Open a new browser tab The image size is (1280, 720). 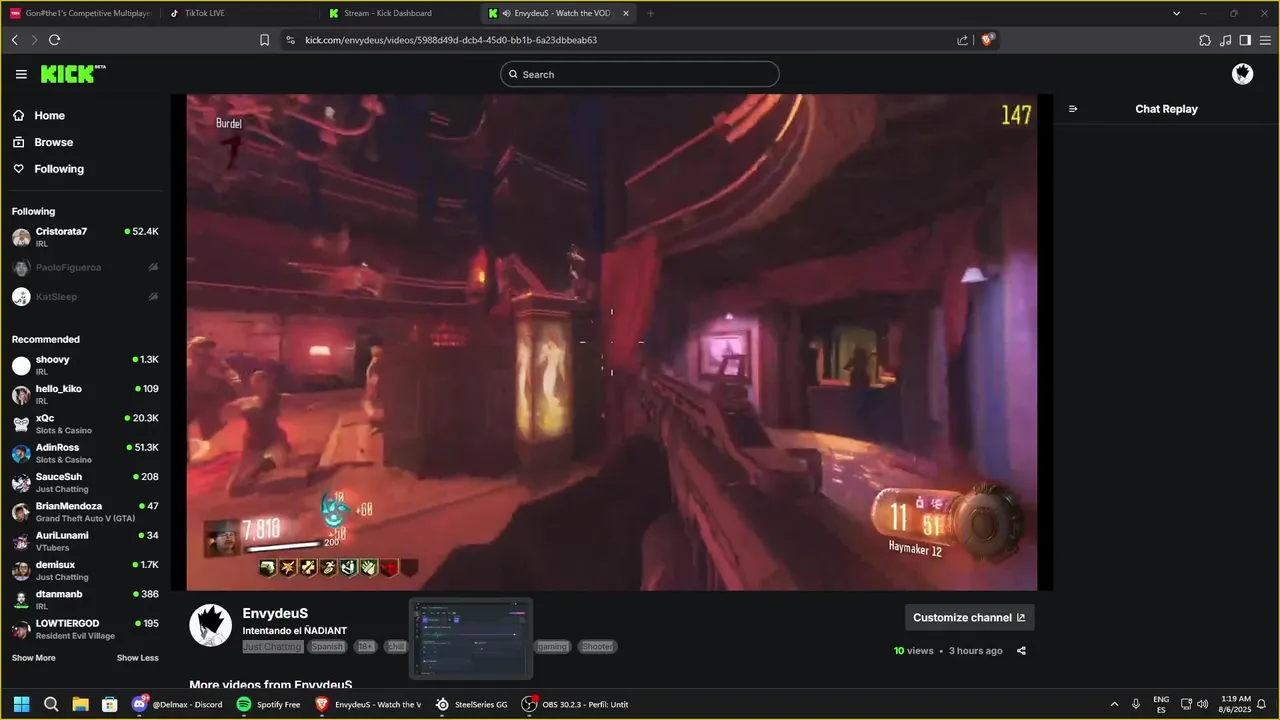650,13
